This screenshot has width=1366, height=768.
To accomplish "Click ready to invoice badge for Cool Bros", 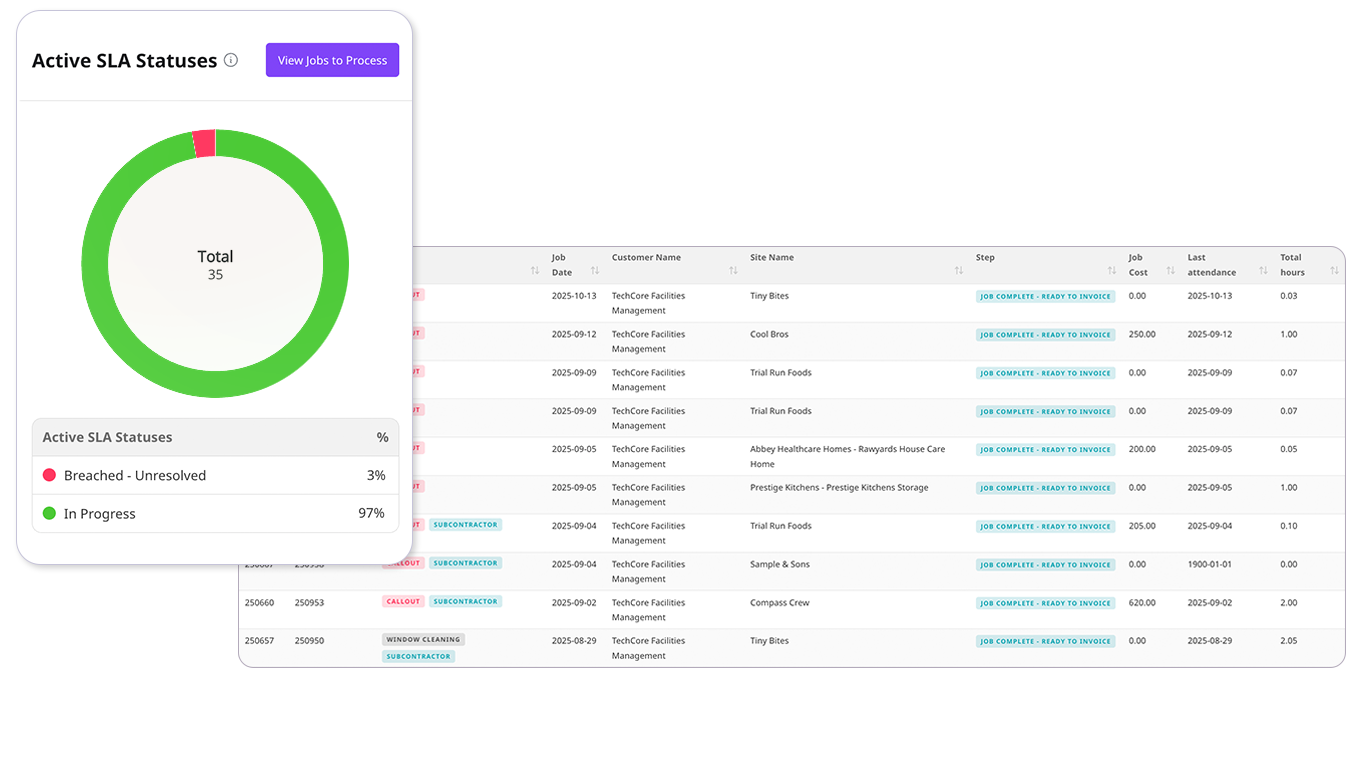I will (x=1045, y=335).
